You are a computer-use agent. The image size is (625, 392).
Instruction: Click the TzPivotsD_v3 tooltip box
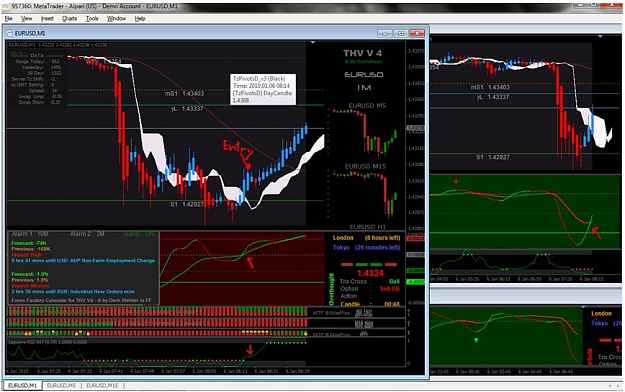coord(263,89)
